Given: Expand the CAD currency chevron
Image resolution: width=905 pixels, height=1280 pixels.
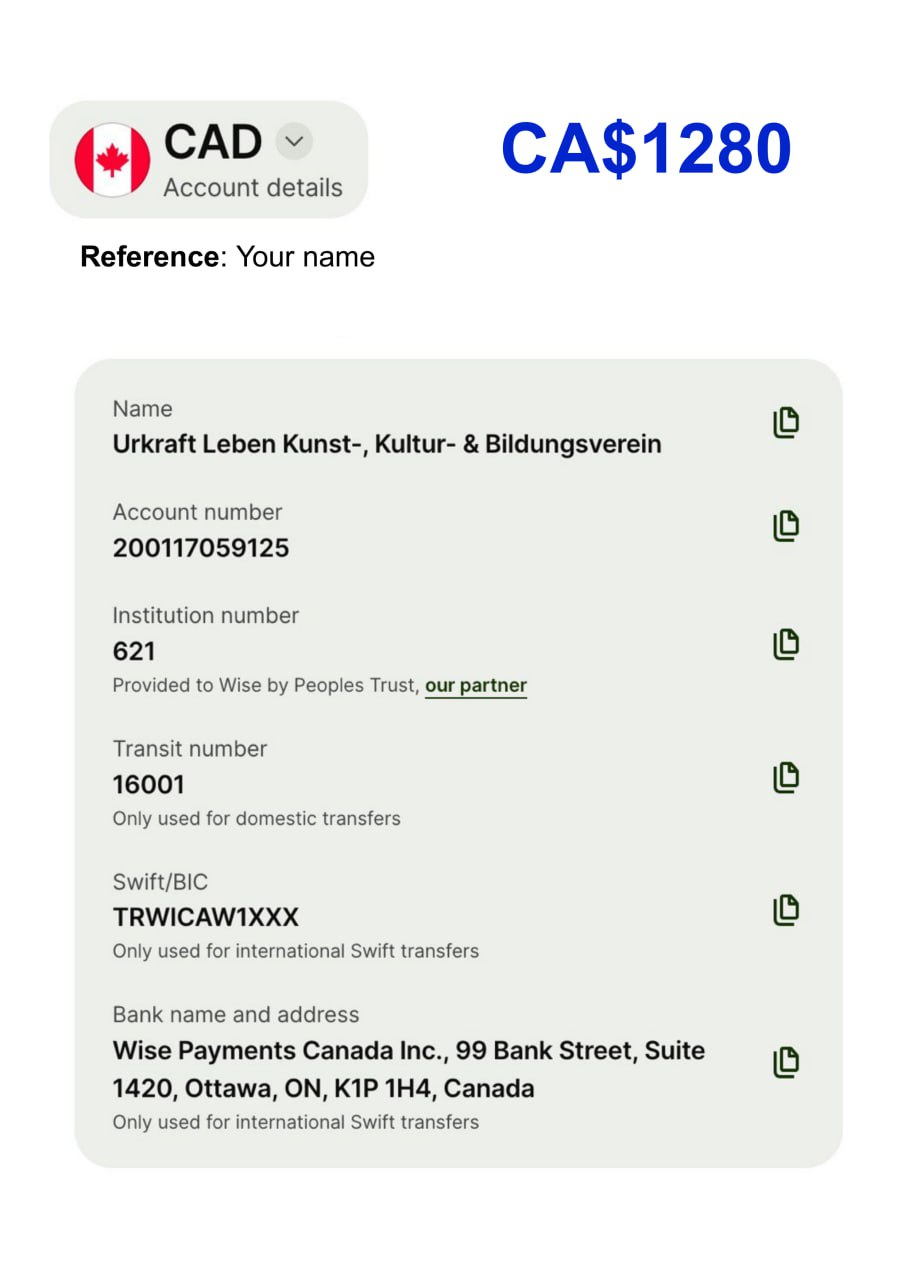Looking at the screenshot, I should click(293, 141).
